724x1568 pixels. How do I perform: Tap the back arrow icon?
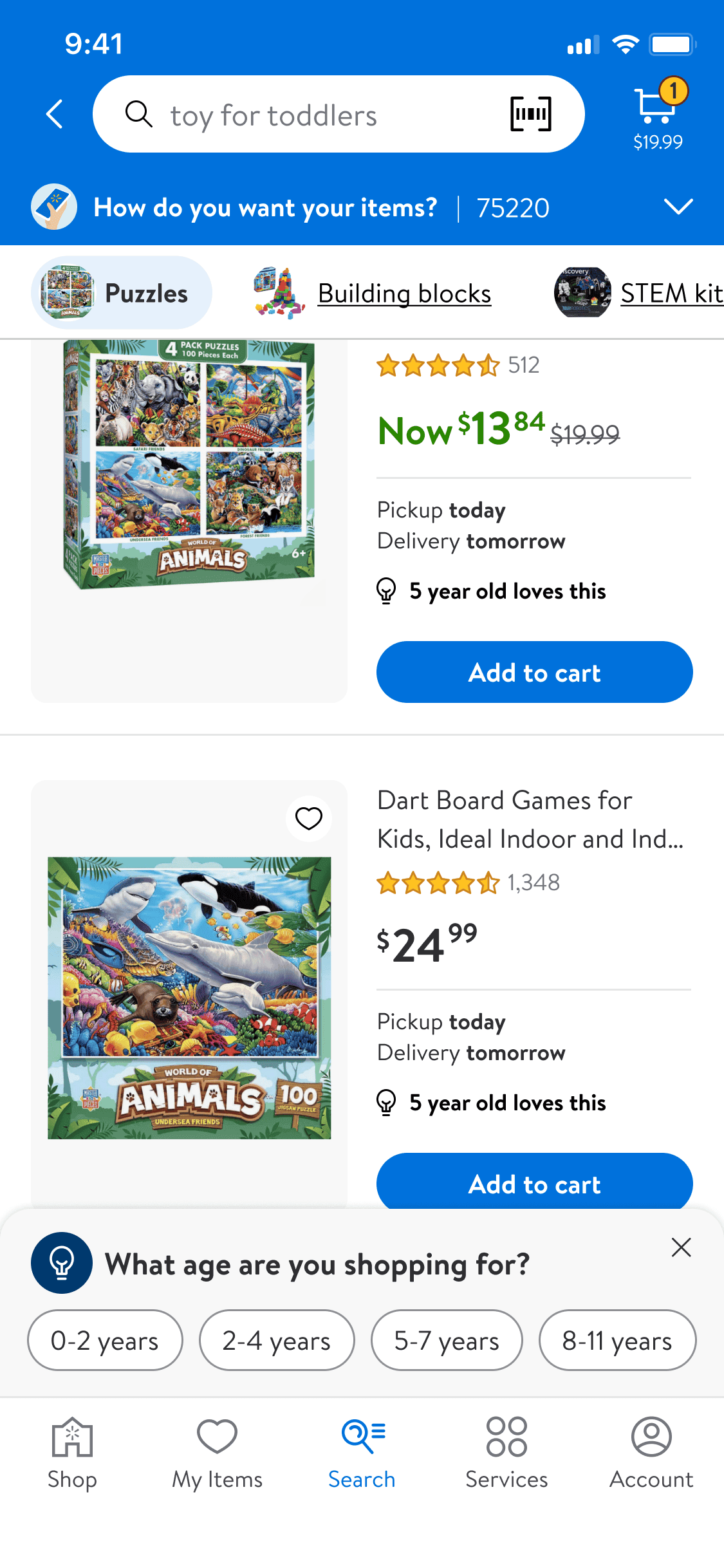pyautogui.click(x=55, y=115)
